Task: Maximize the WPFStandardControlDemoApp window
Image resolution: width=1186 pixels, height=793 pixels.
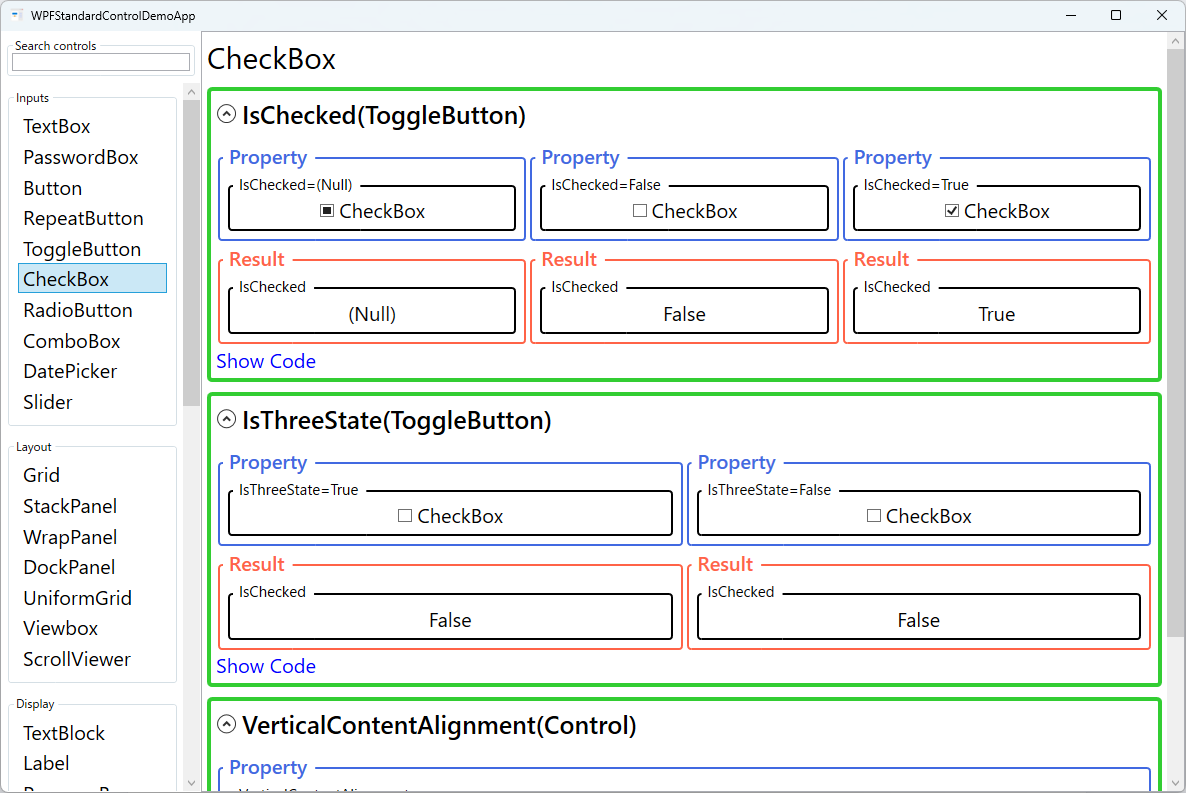Action: [1116, 15]
